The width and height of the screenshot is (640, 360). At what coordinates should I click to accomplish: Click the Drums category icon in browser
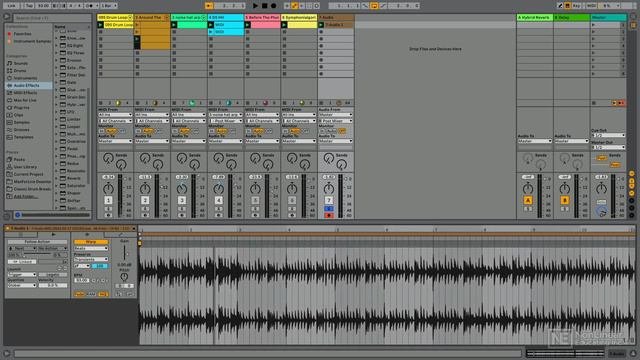coord(9,71)
